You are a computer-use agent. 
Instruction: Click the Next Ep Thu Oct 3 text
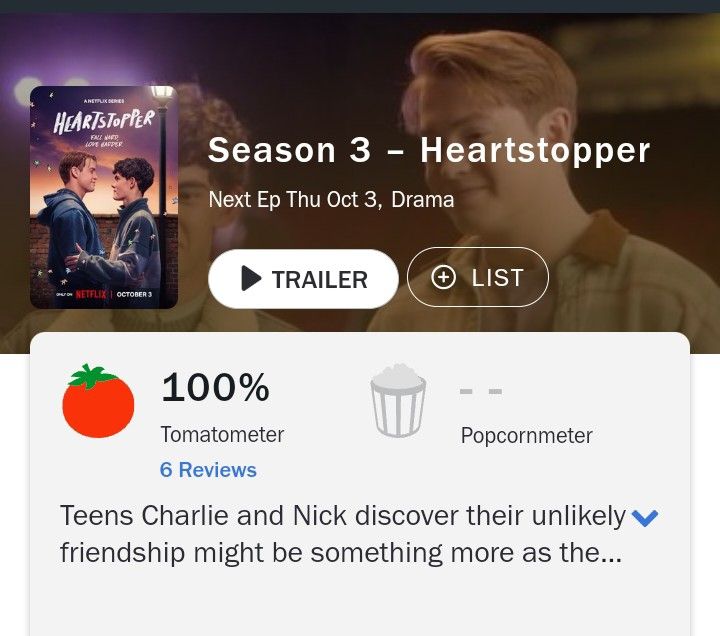[x=295, y=200]
